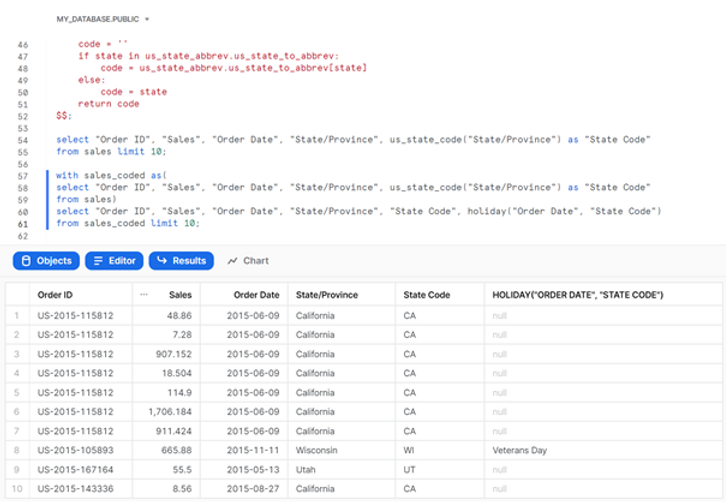Place cursor on 'else:' line 49
The width and height of the screenshot is (726, 502).
coord(92,80)
